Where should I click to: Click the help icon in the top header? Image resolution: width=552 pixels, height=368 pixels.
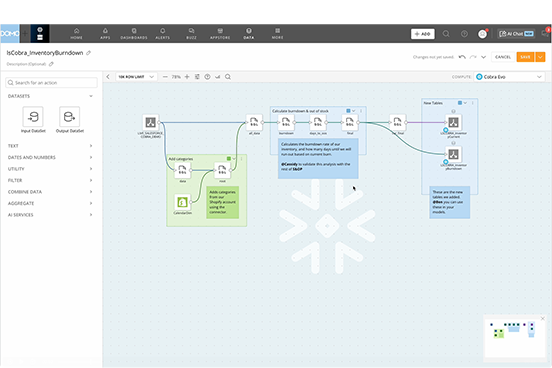[x=464, y=34]
